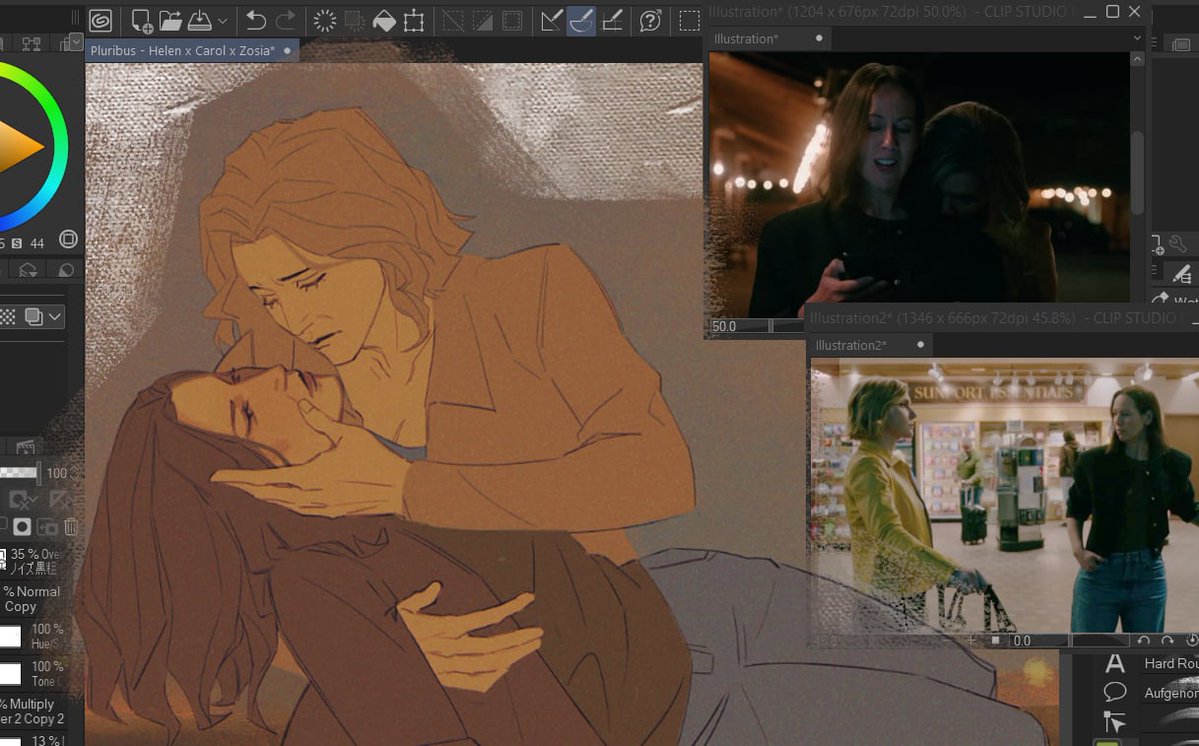1199x746 pixels.
Task: Activate Scale/Rotate transform icon
Action: [x=414, y=21]
